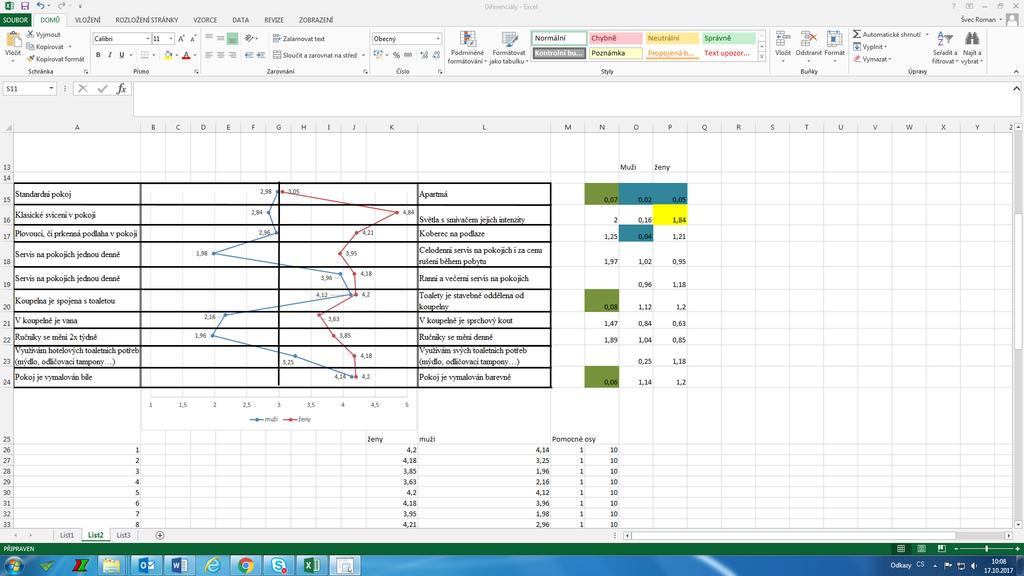Apply the Neutrální cell style
The image size is (1024, 576).
[x=672, y=38]
